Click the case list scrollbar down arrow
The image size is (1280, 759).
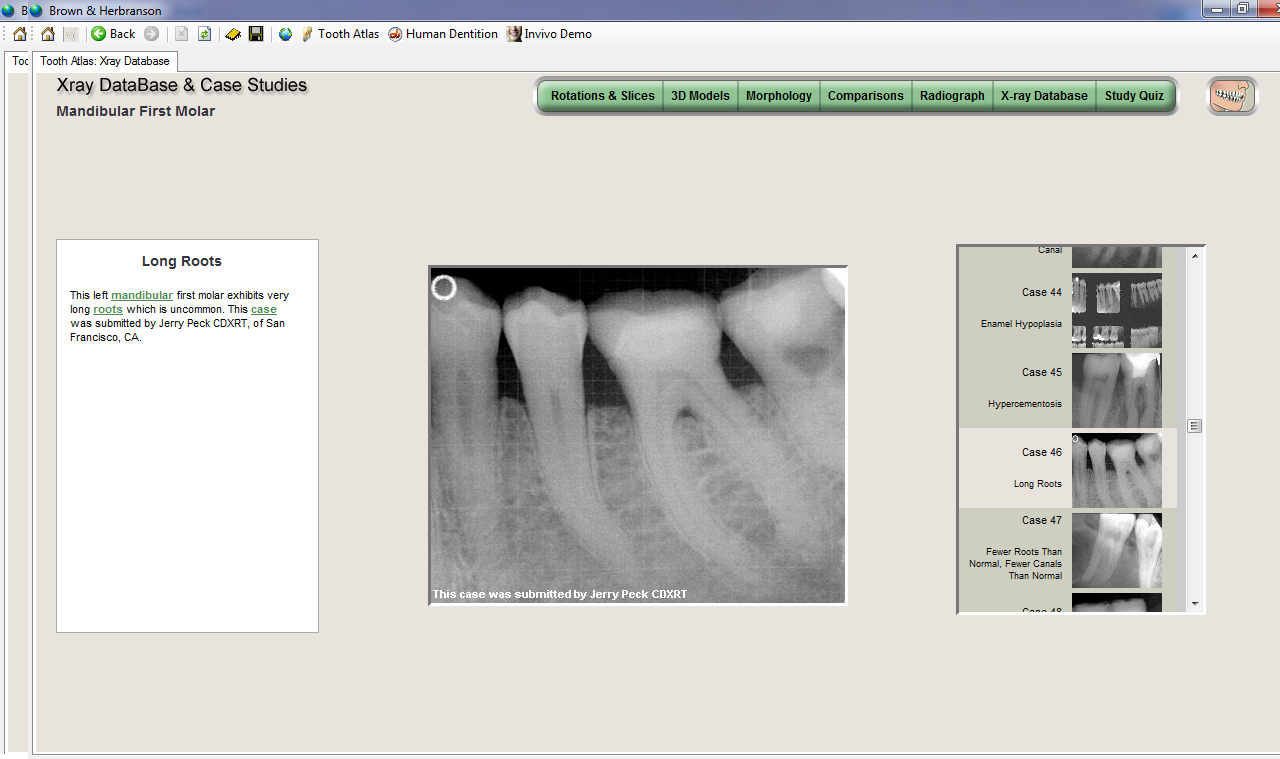[1194, 604]
